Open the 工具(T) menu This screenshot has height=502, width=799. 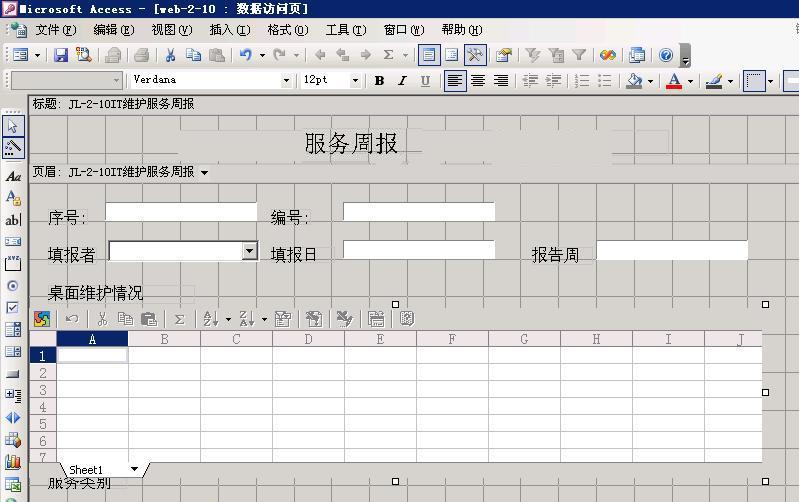point(346,30)
